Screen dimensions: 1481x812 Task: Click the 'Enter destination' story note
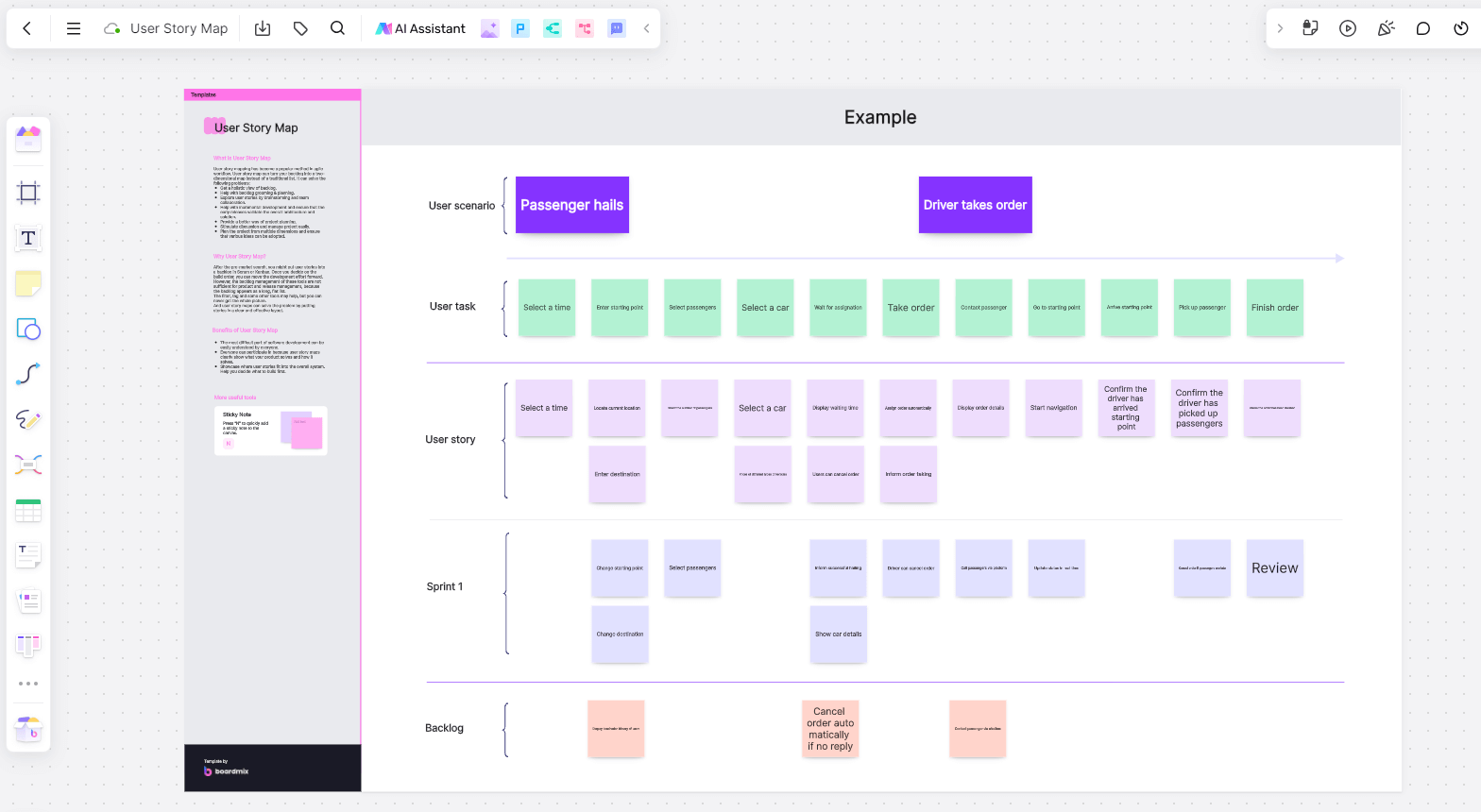618,474
